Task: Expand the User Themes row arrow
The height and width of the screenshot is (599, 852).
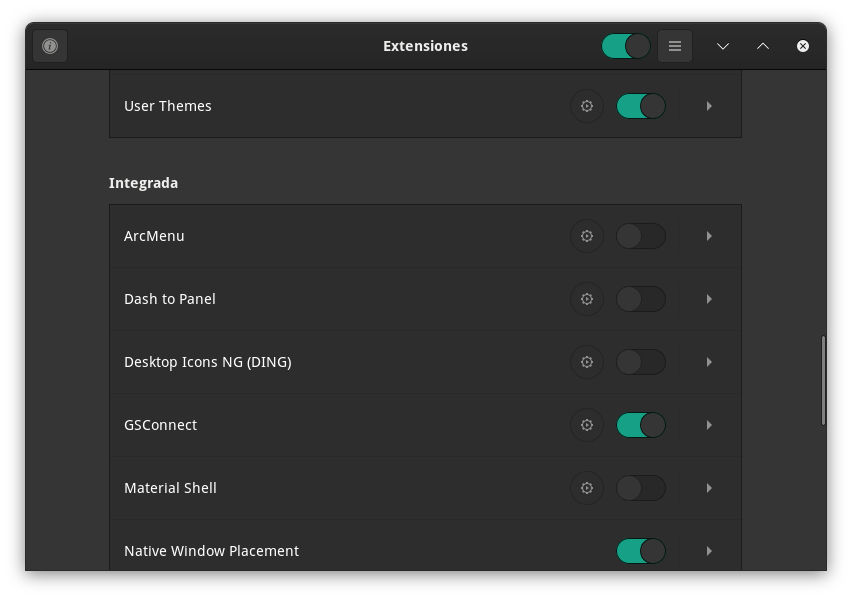Action: pyautogui.click(x=709, y=106)
